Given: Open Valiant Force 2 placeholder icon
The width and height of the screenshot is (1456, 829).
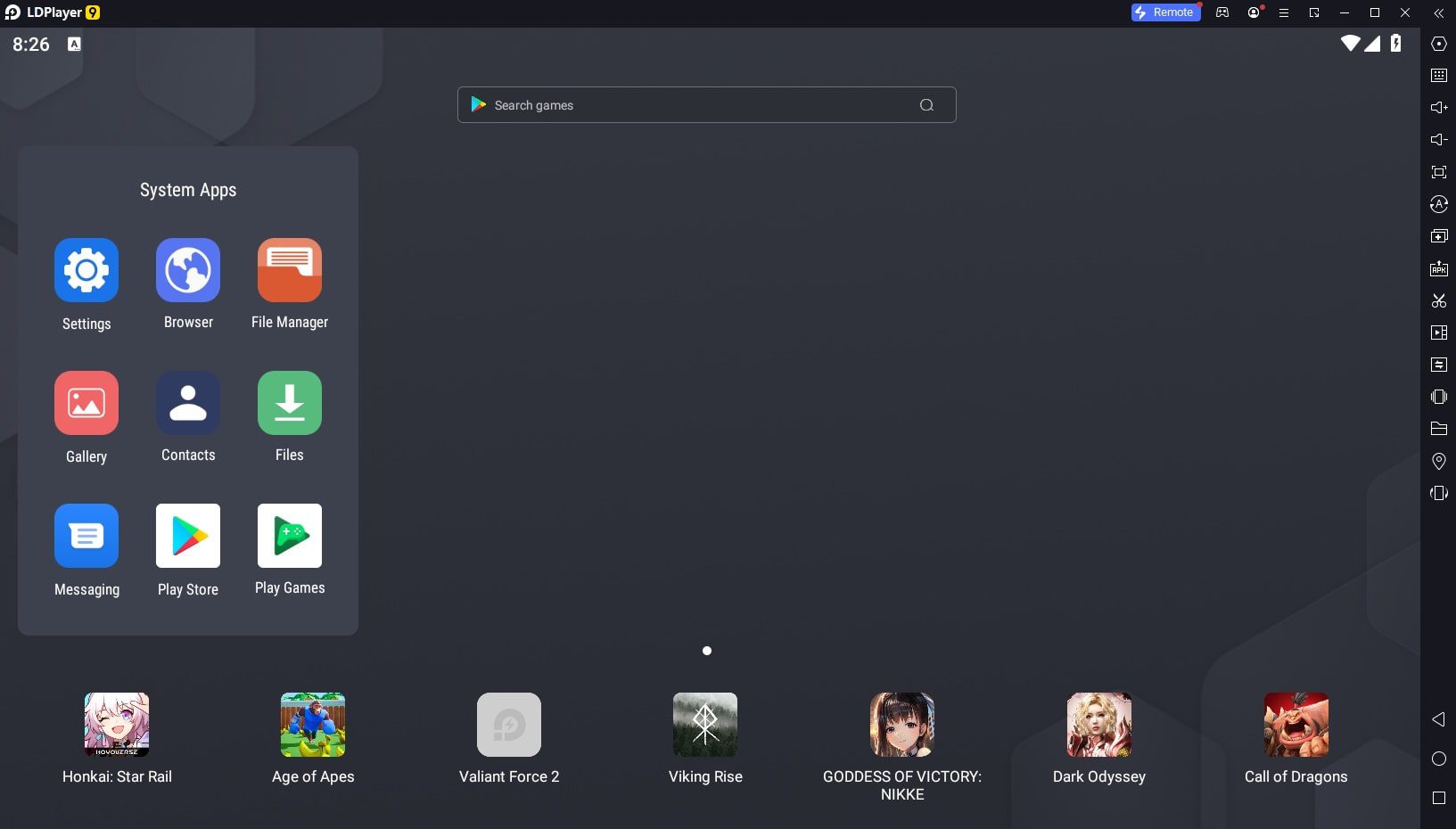Looking at the screenshot, I should click(x=509, y=725).
